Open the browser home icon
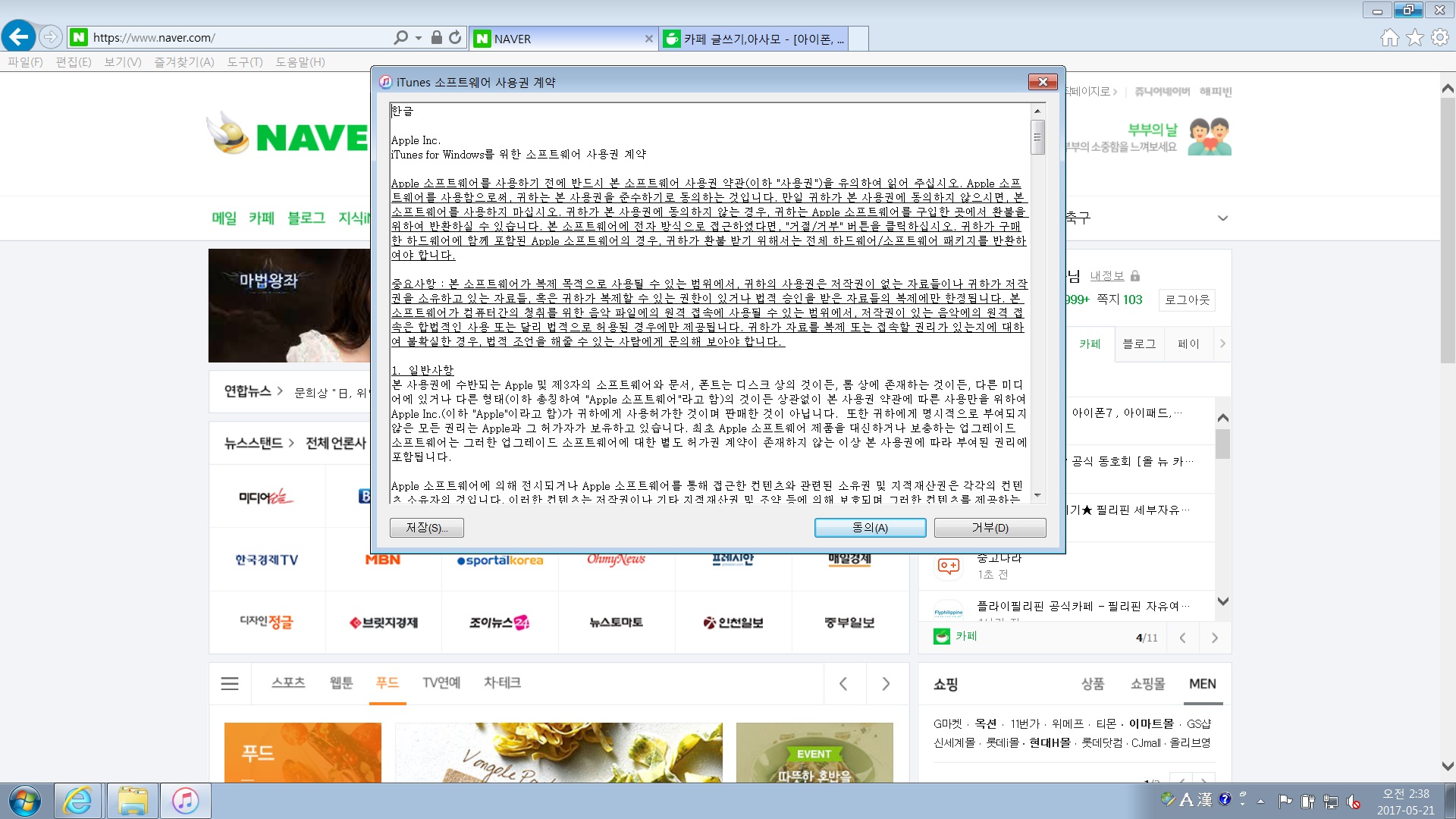 coord(1389,38)
